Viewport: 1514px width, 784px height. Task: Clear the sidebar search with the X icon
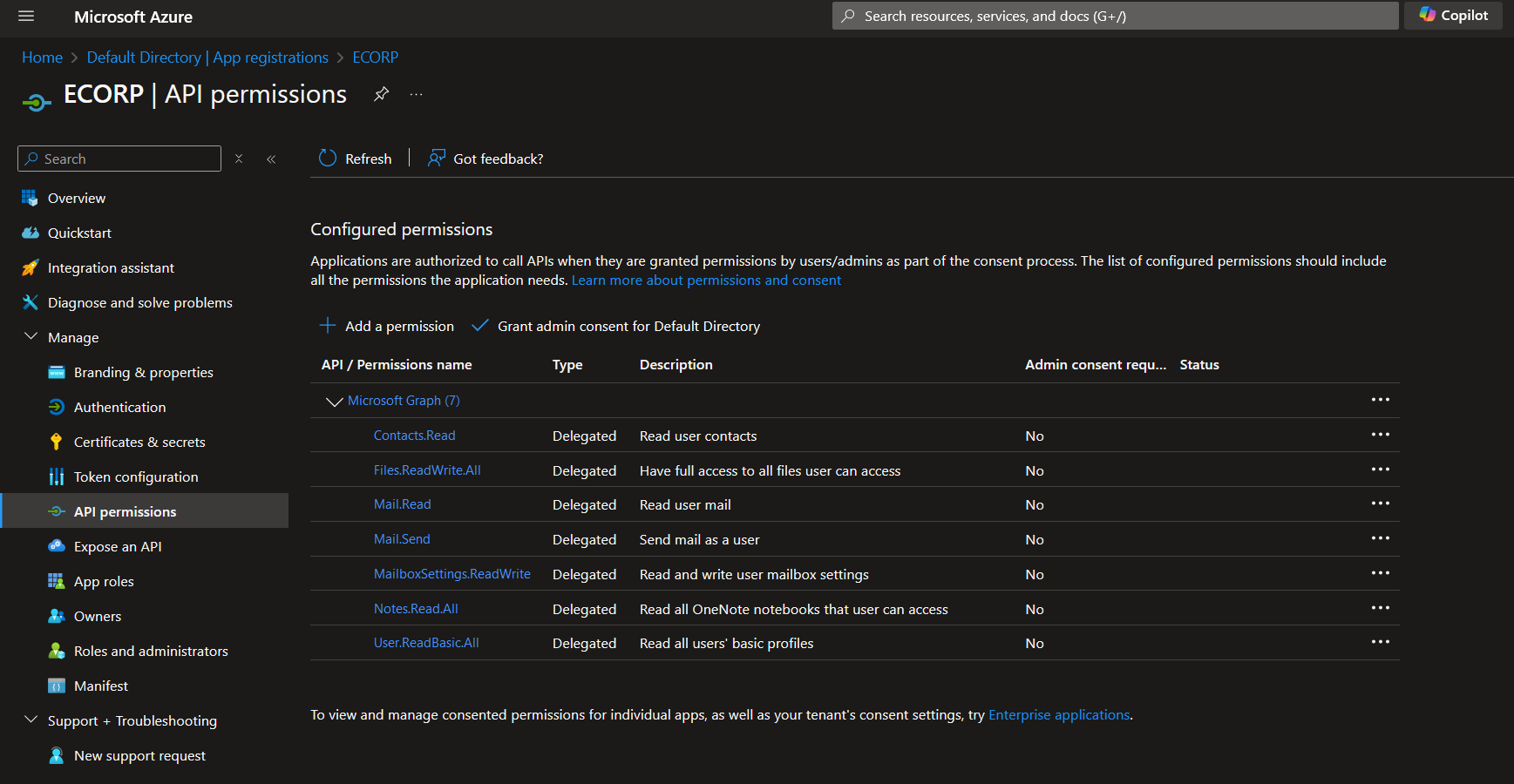(x=239, y=159)
